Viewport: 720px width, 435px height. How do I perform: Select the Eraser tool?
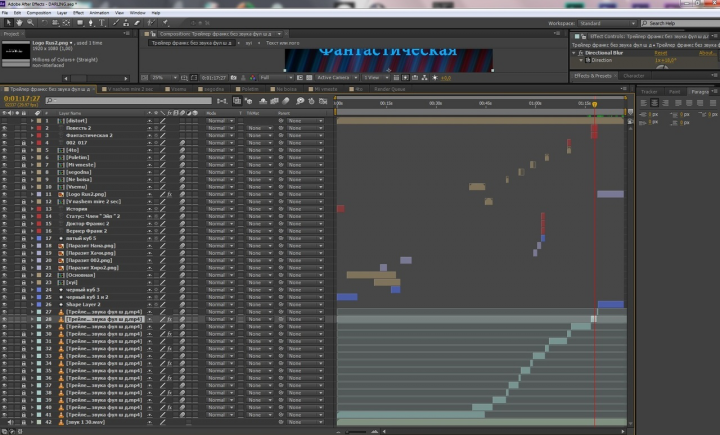[137, 23]
